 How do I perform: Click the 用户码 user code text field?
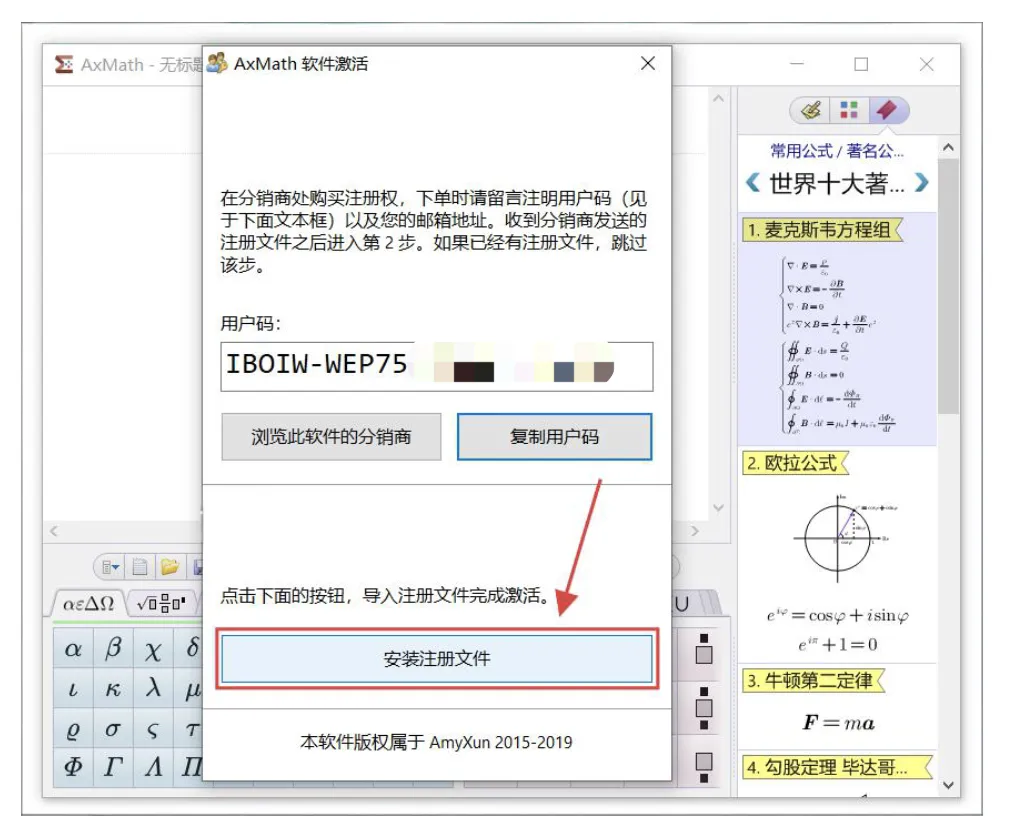pos(437,366)
